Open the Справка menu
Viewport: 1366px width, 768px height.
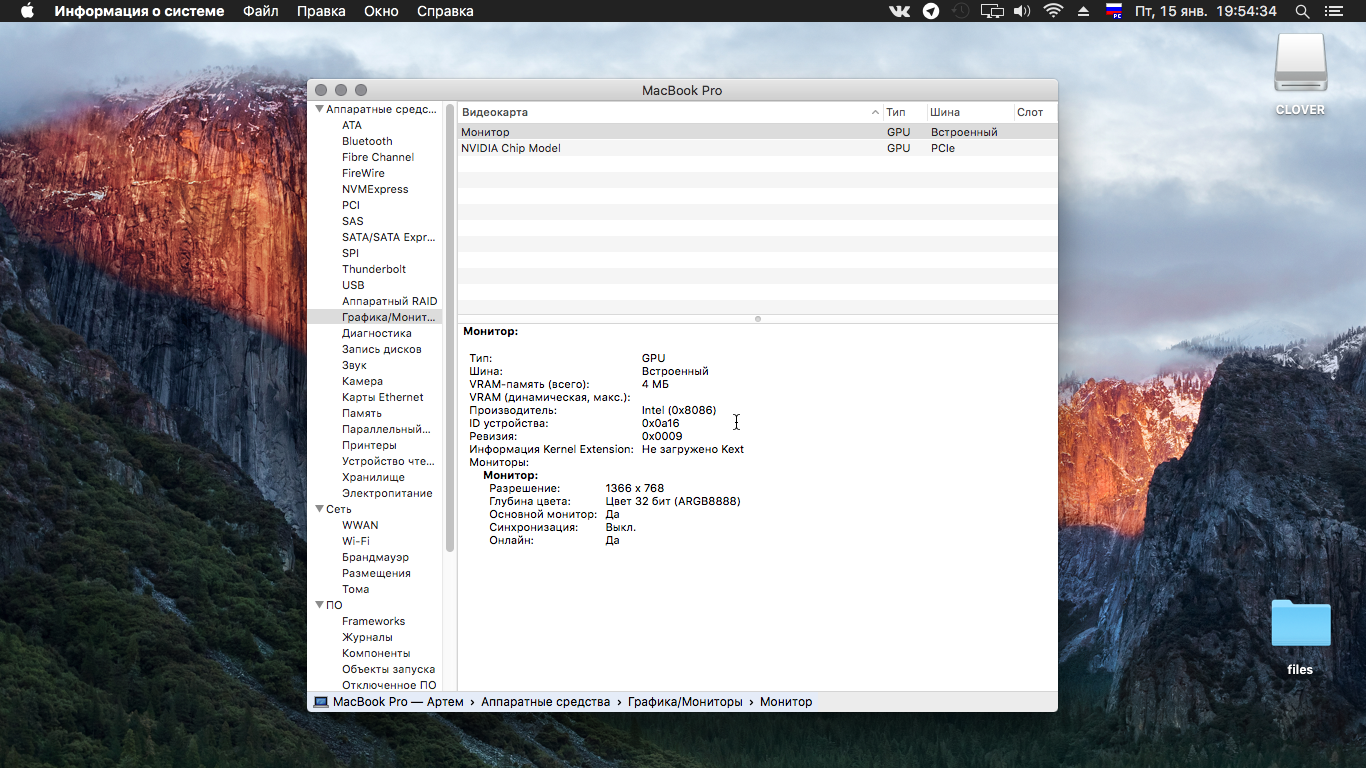[445, 11]
